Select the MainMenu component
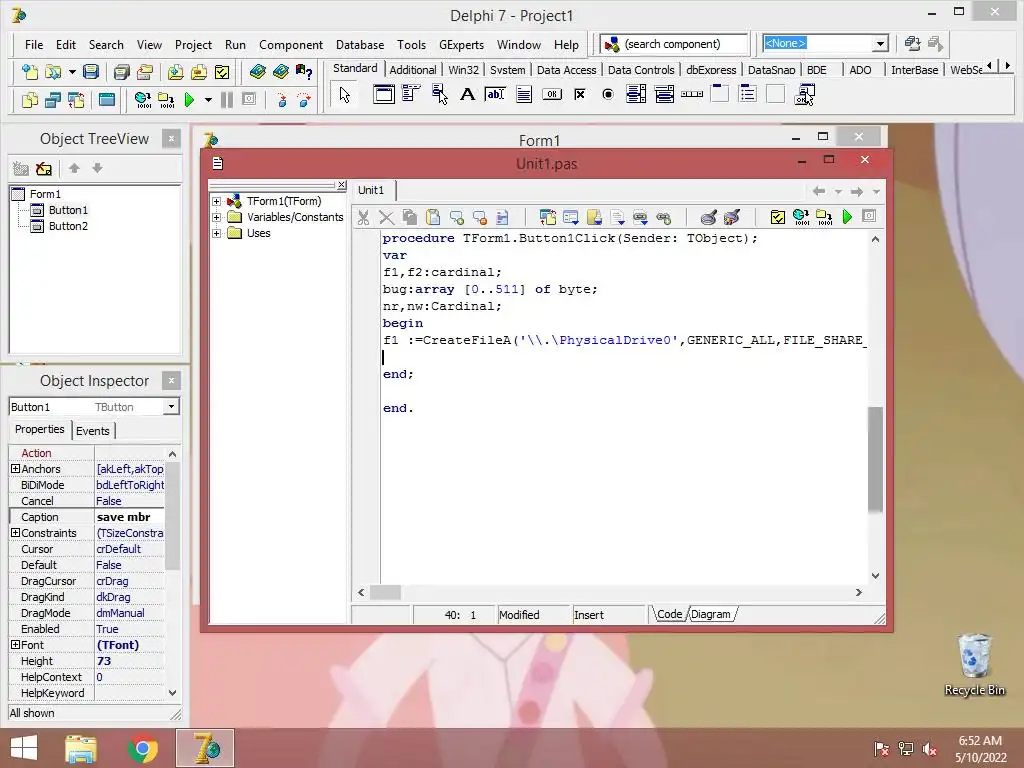The height and width of the screenshot is (768, 1024). pyautogui.click(x=411, y=95)
